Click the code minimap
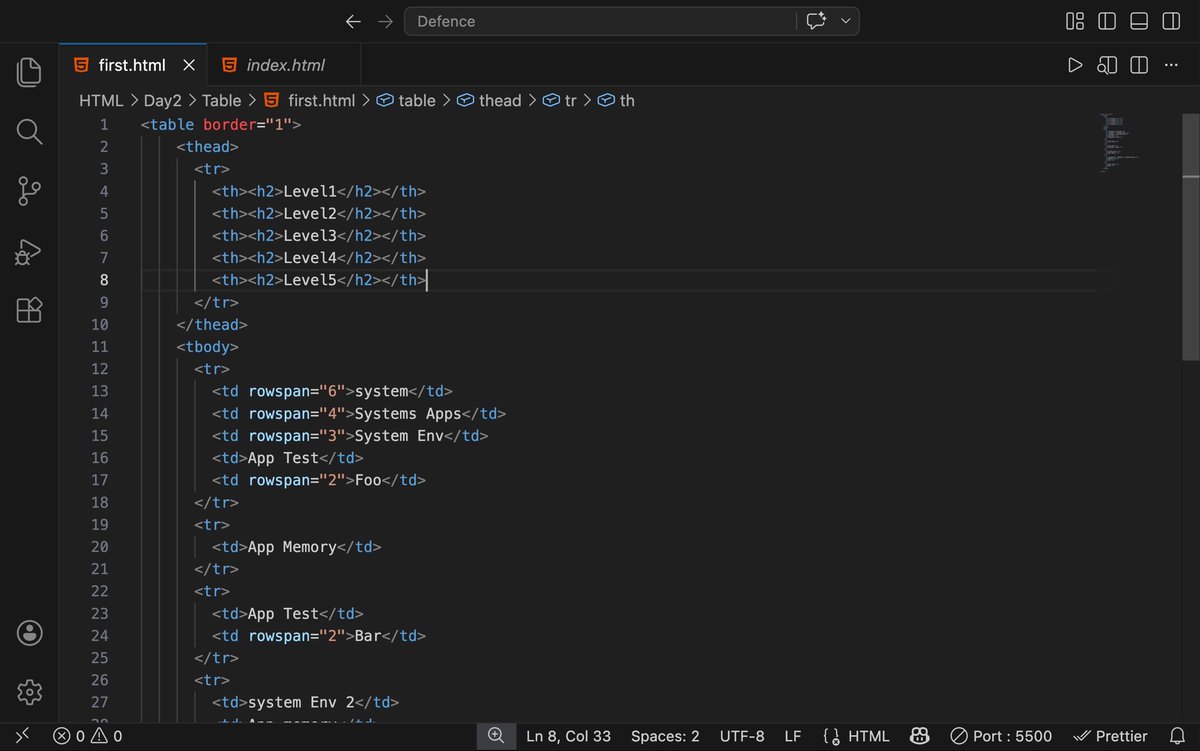This screenshot has height=751, width=1200. [1120, 142]
